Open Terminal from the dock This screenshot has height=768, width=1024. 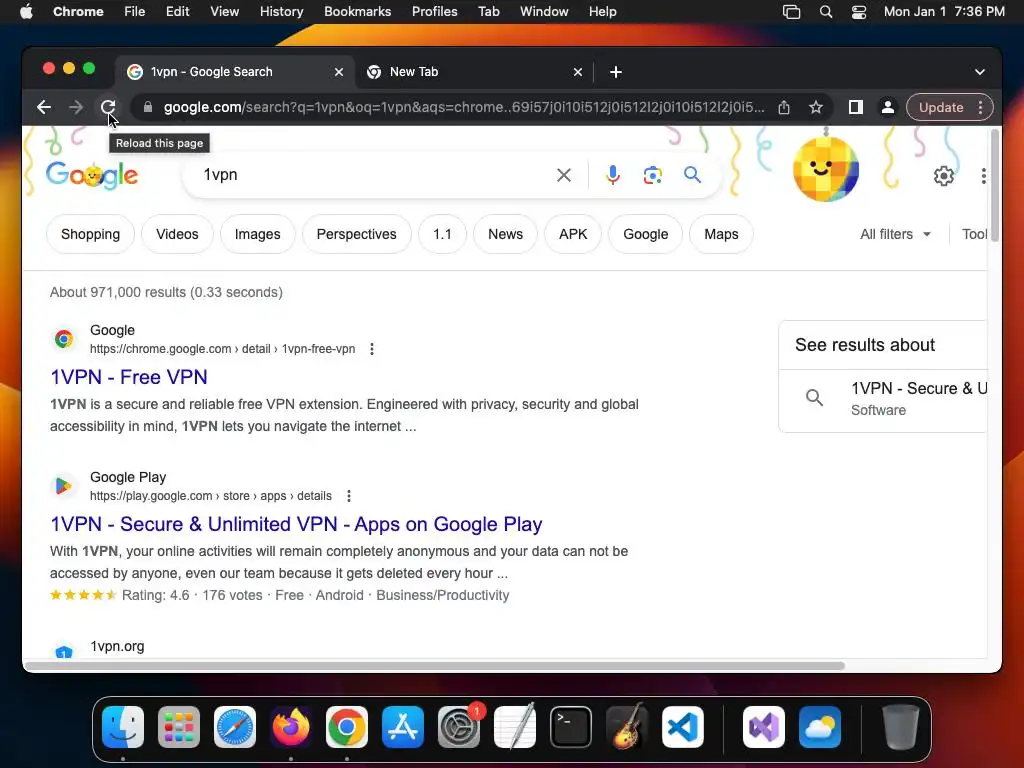pyautogui.click(x=571, y=727)
